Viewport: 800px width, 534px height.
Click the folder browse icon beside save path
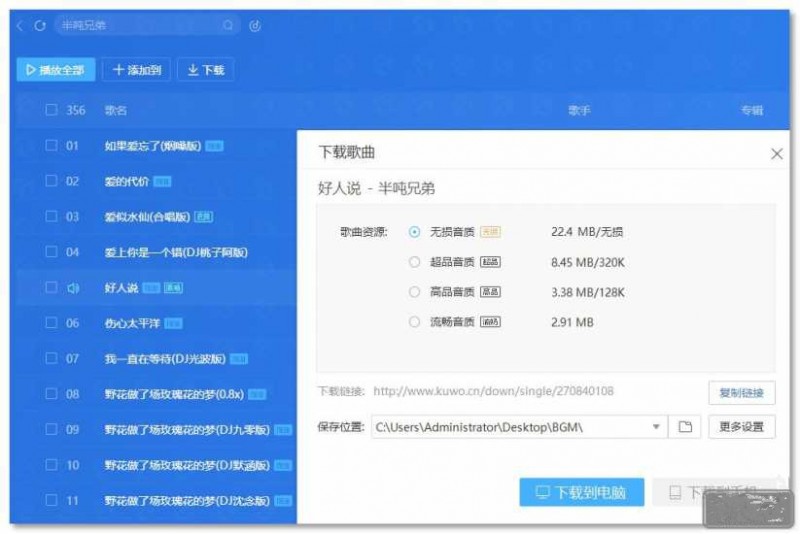click(685, 427)
